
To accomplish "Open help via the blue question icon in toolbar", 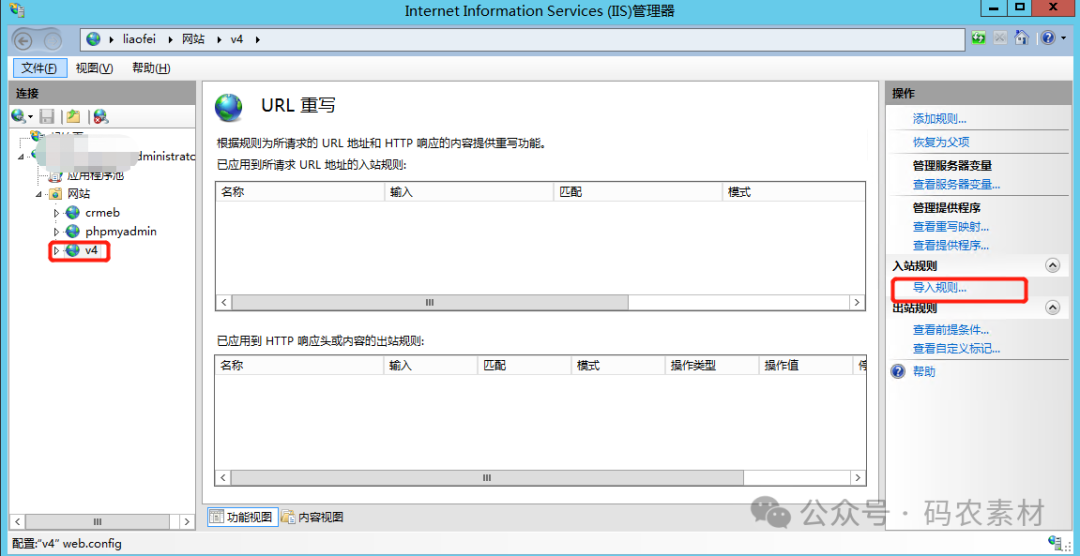I will [1046, 38].
